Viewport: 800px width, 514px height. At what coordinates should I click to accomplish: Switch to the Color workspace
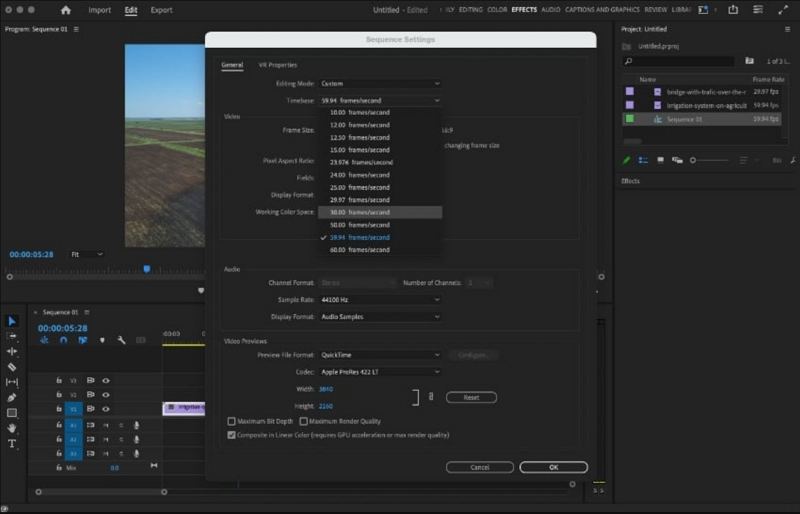[x=497, y=10]
